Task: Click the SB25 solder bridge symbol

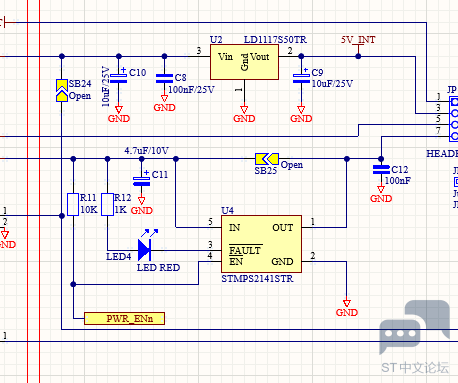Action: (267, 159)
